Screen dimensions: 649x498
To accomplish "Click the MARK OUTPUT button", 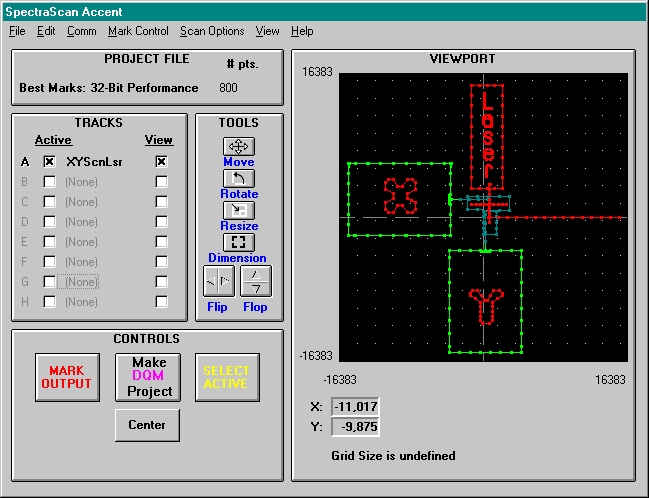I will (67, 377).
